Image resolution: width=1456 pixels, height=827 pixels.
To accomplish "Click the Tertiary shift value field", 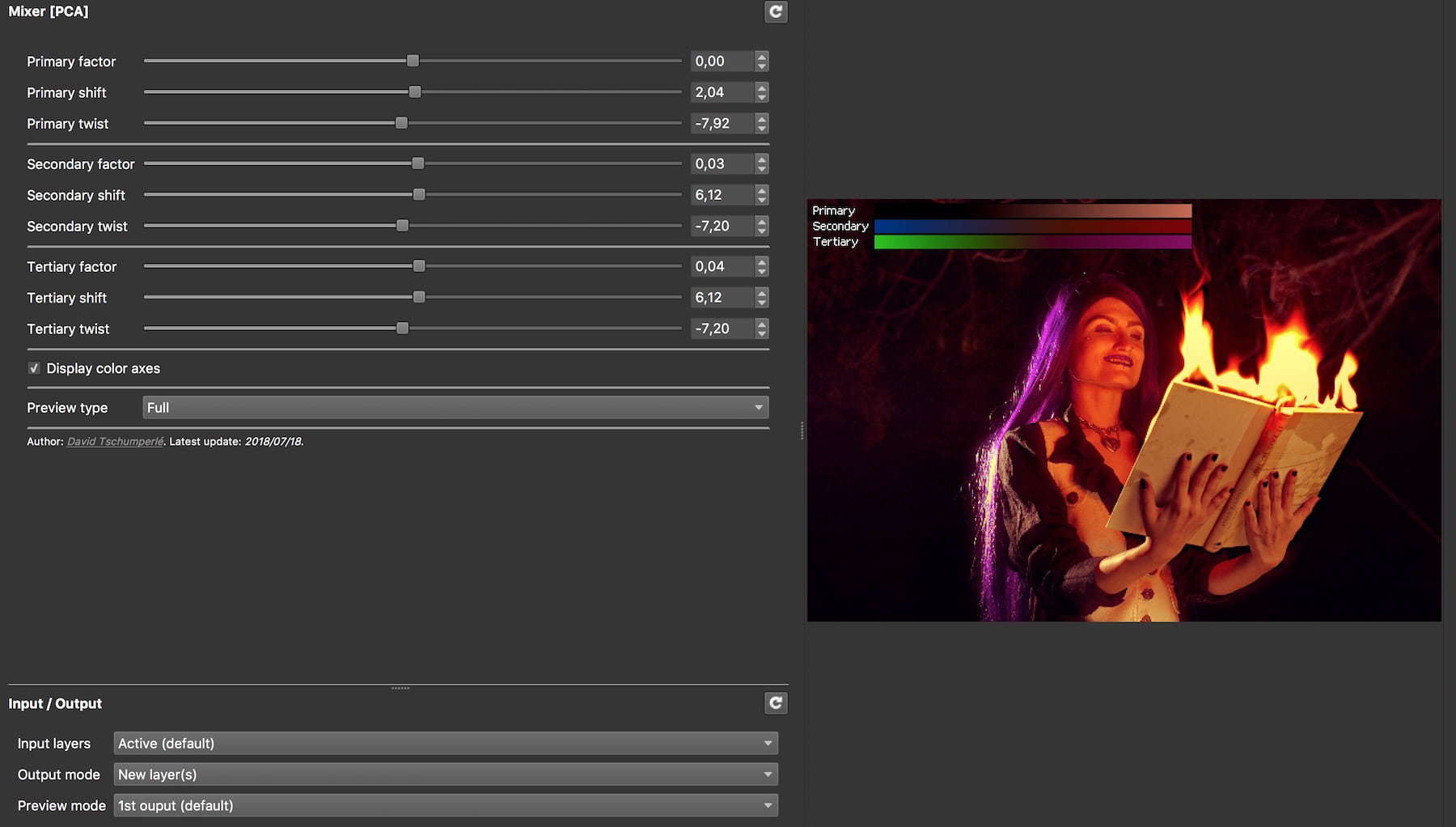I will (x=722, y=298).
